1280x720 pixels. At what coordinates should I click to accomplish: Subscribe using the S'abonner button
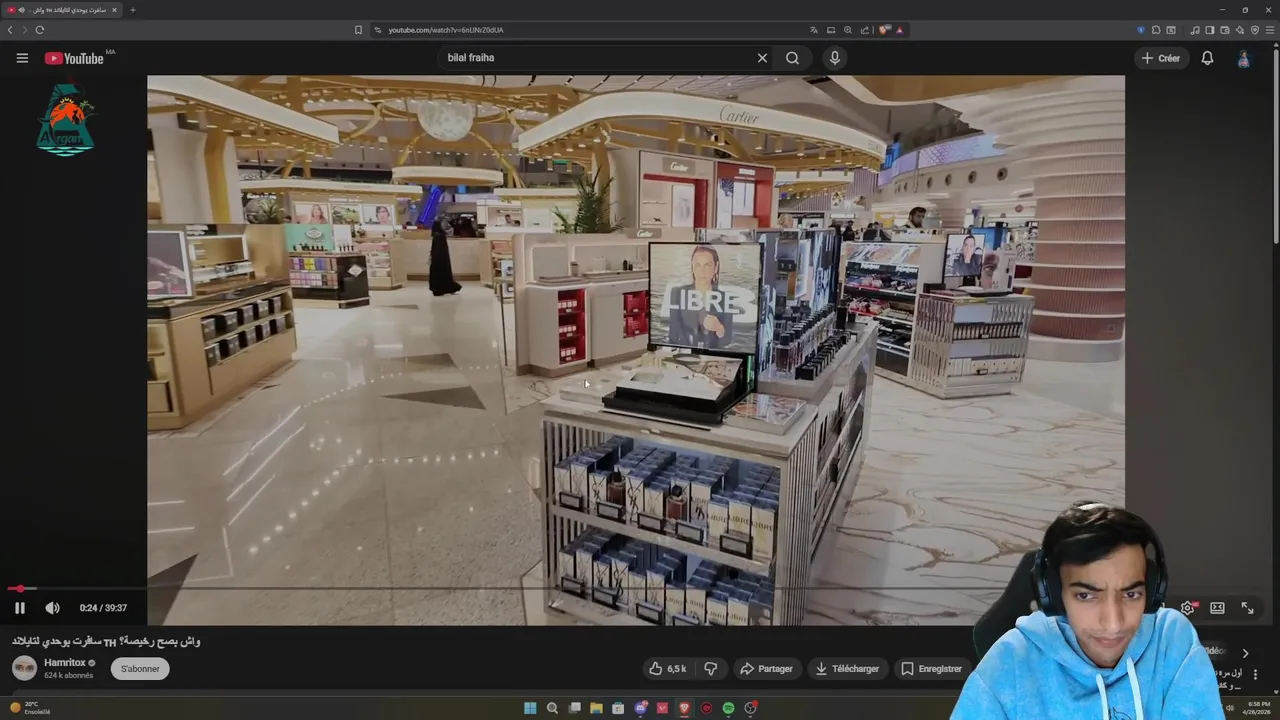[x=140, y=669]
